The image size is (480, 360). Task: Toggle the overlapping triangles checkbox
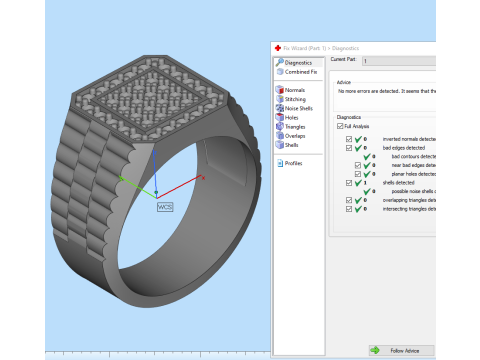(x=349, y=200)
